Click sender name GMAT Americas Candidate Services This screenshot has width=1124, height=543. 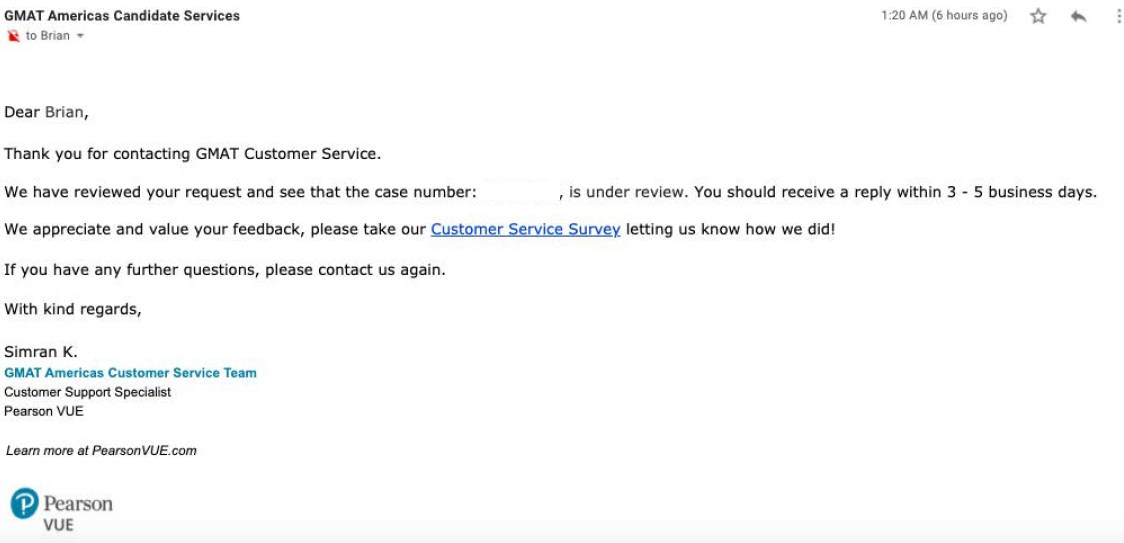[122, 16]
